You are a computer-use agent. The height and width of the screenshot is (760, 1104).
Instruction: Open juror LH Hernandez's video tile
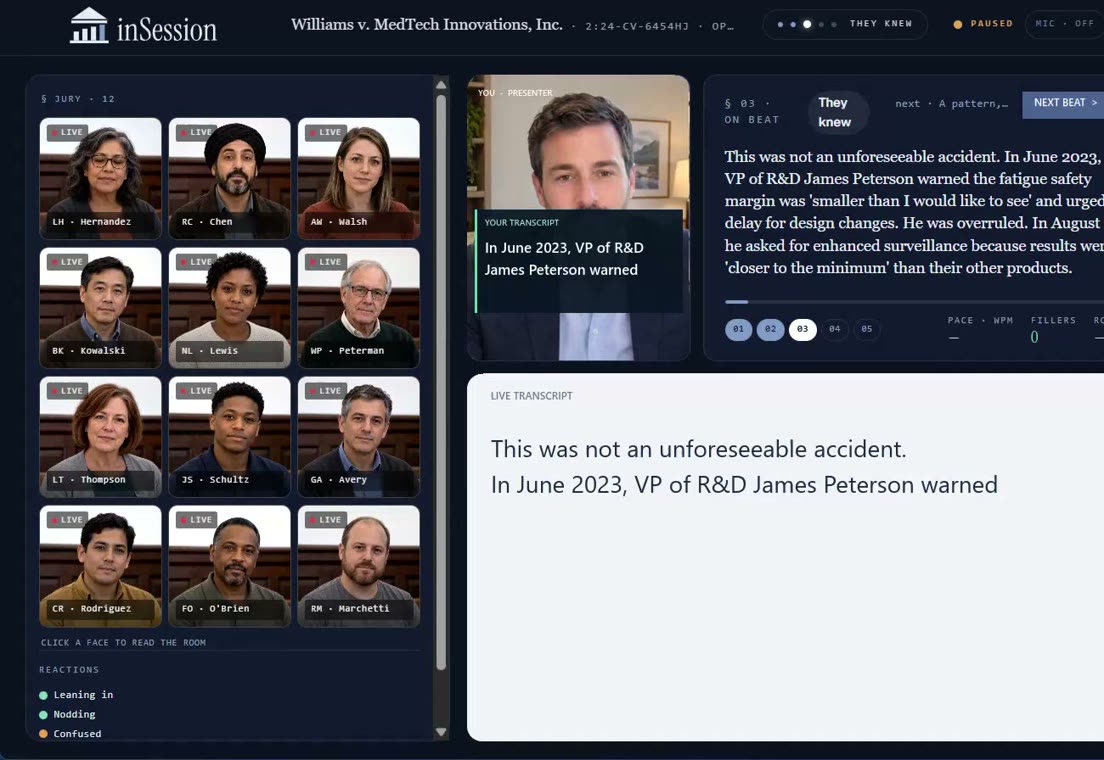(x=100, y=178)
